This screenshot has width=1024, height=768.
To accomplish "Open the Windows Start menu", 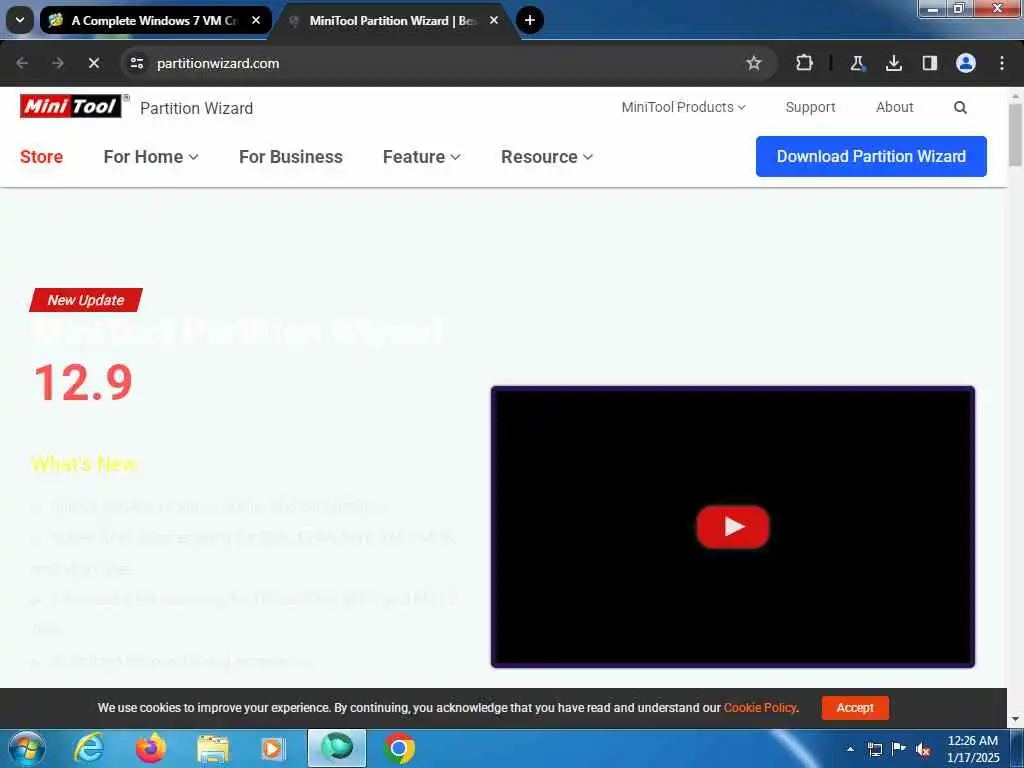I will coord(27,748).
